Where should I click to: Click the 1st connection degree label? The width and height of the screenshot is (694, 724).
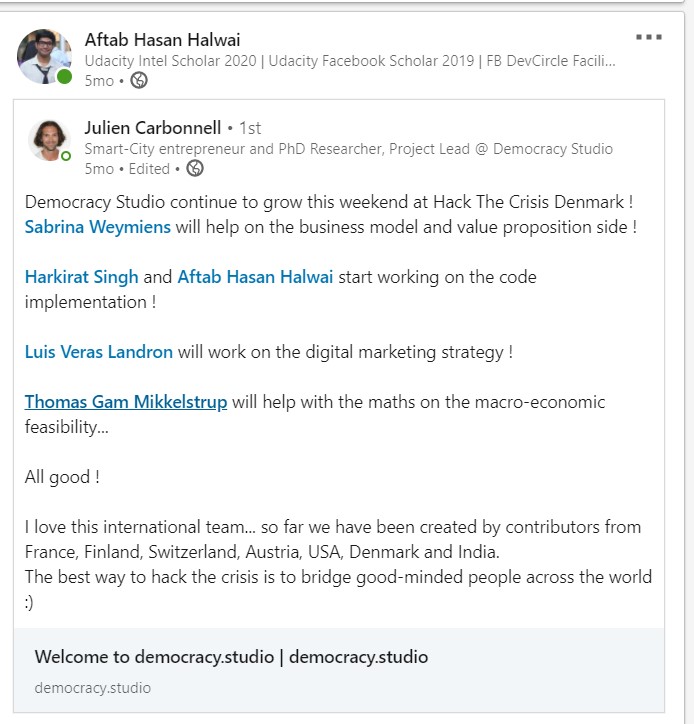pos(250,128)
